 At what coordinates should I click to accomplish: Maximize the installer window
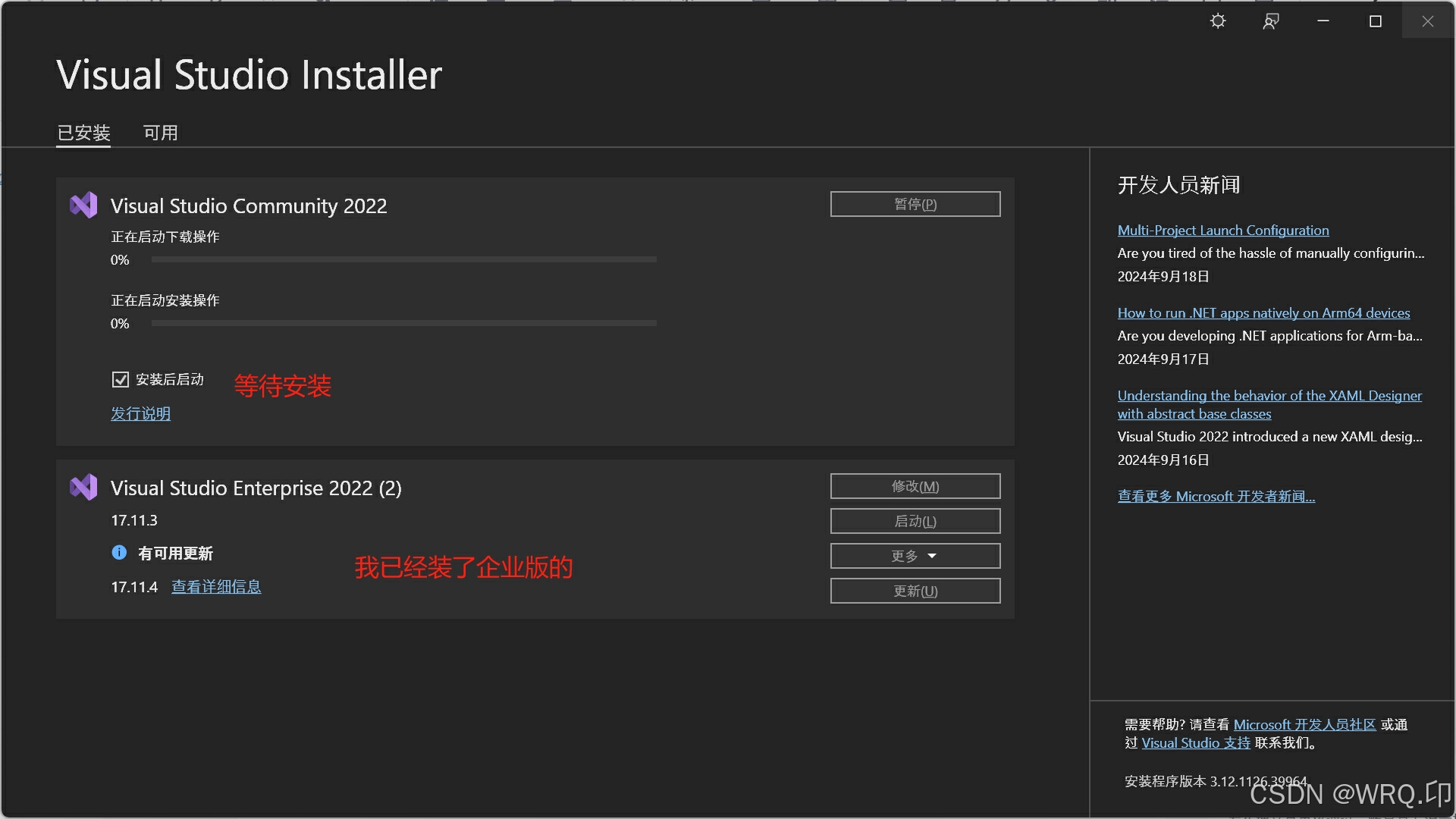[x=1376, y=21]
